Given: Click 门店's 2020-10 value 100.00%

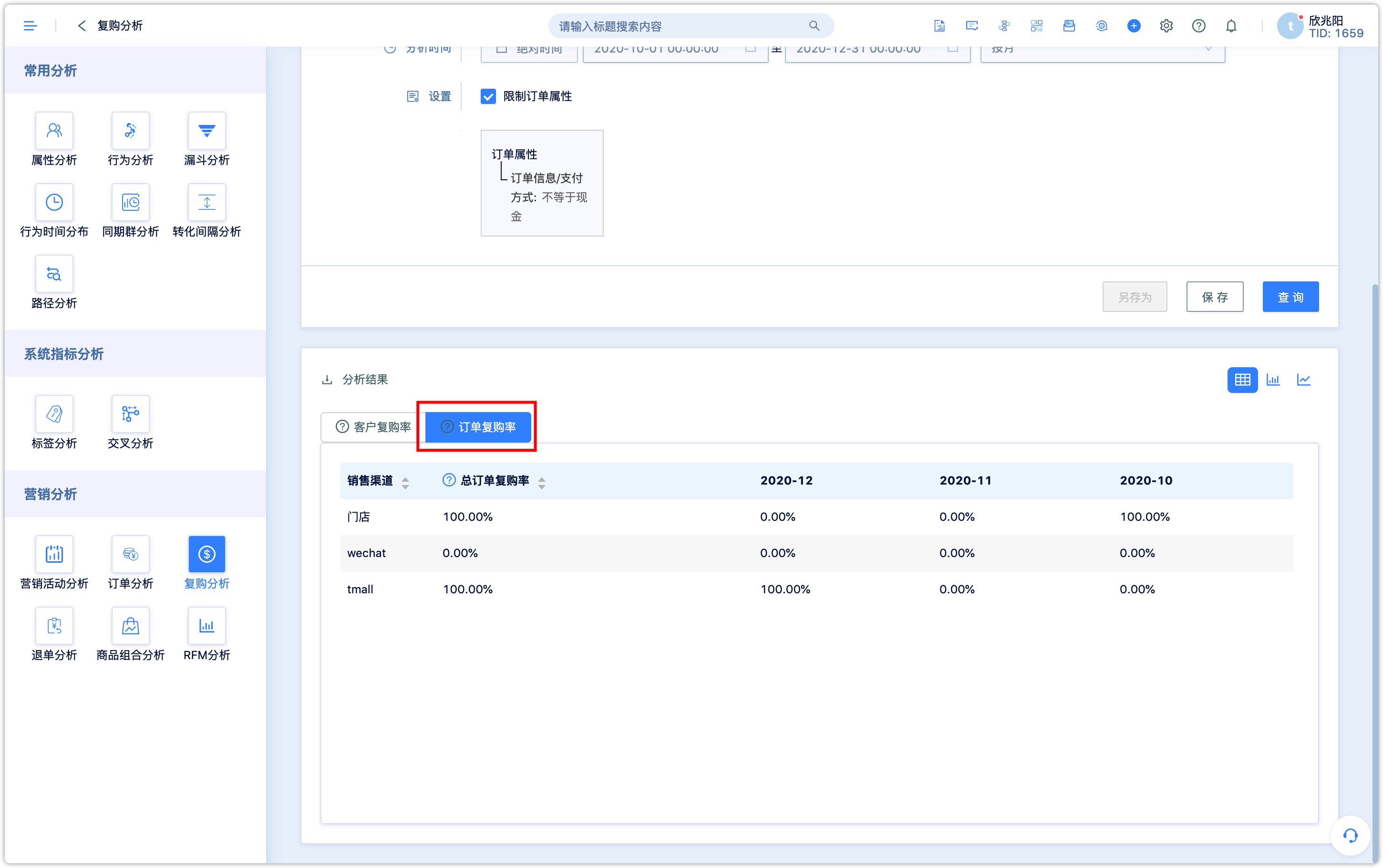Looking at the screenshot, I should [x=1144, y=517].
